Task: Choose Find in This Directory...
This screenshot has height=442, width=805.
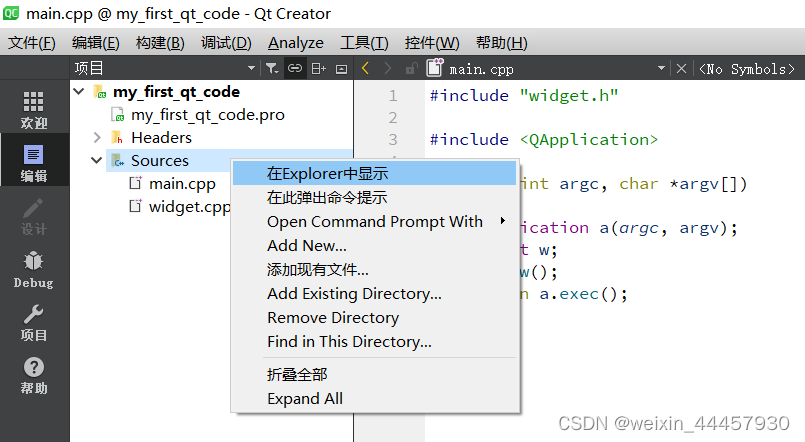Action: click(x=374, y=341)
